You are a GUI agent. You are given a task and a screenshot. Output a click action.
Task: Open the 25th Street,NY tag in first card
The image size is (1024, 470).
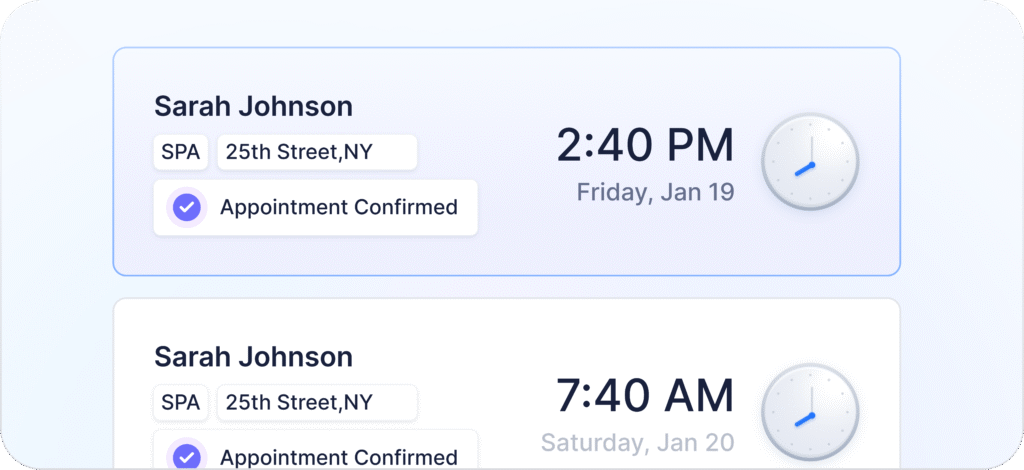pos(317,152)
